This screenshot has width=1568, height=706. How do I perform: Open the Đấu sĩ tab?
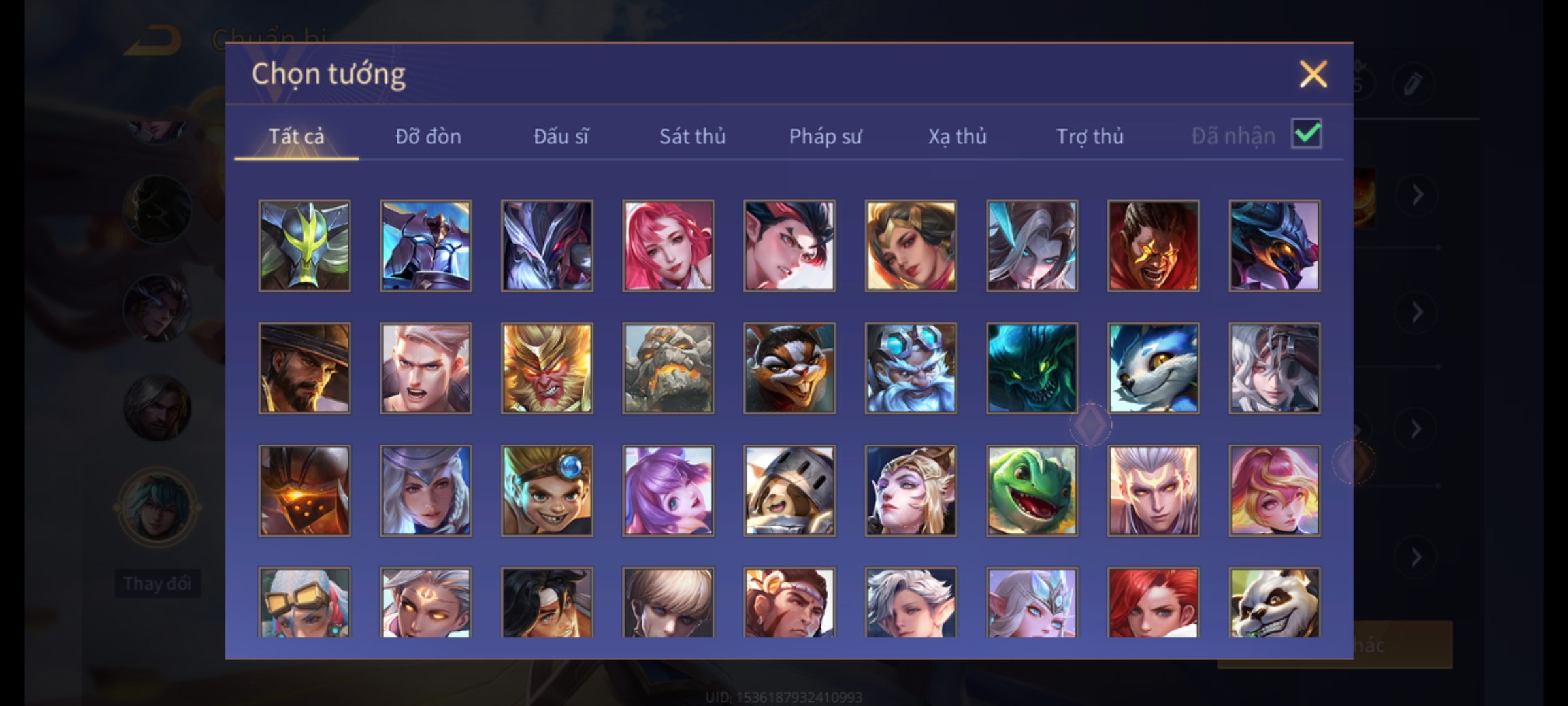pyautogui.click(x=561, y=136)
